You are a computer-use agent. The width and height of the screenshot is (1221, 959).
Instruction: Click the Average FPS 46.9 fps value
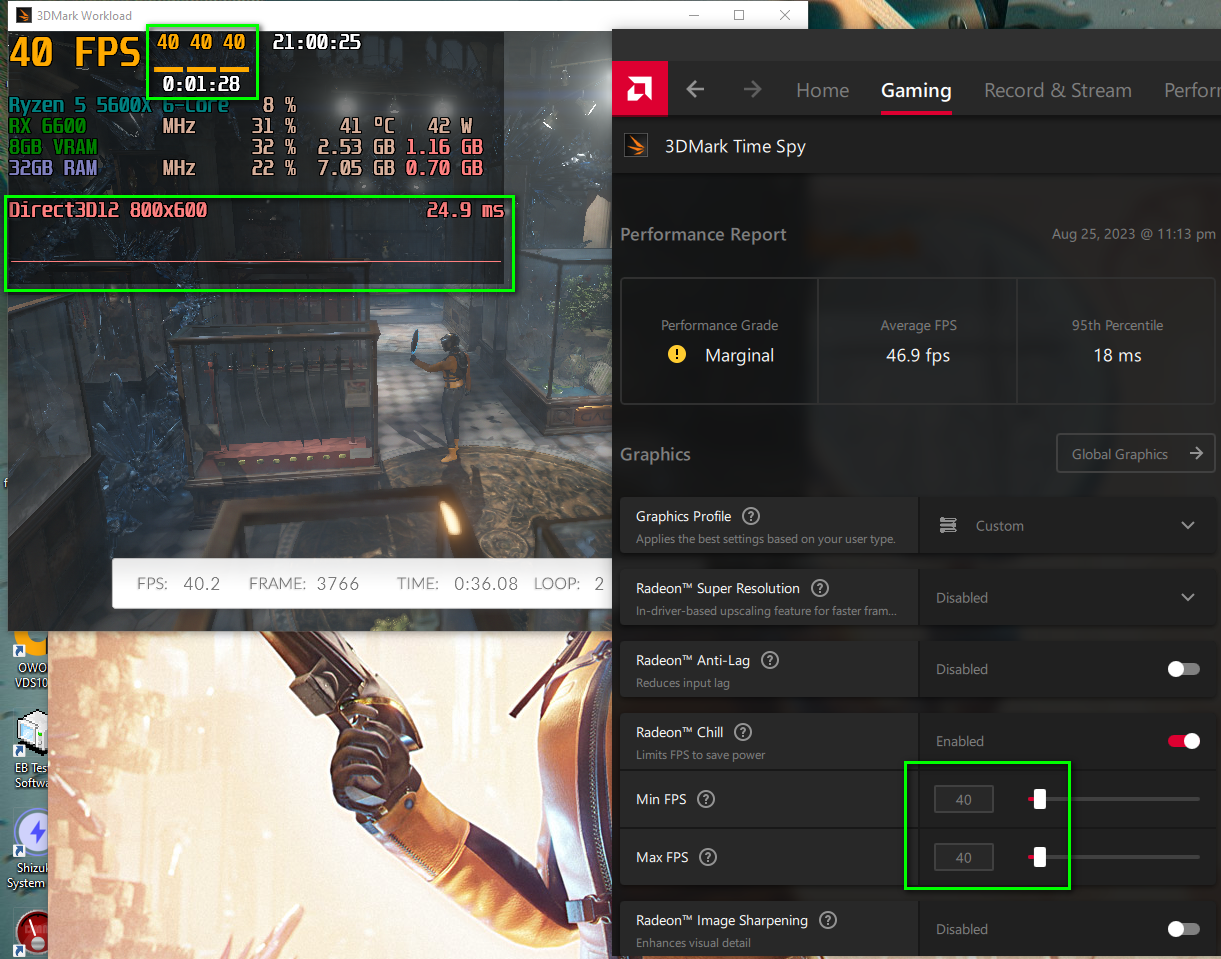click(x=918, y=355)
